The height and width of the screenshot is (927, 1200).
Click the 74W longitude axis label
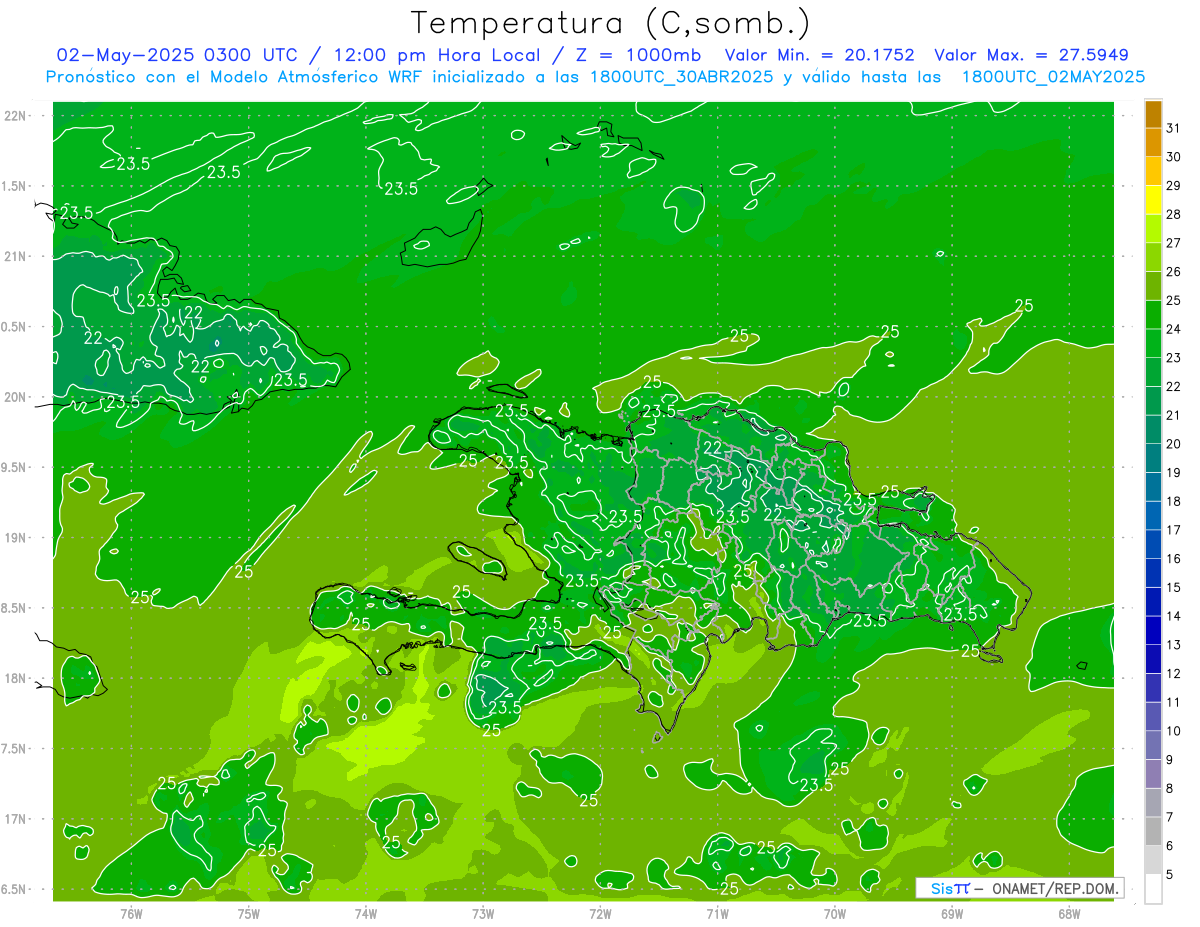click(366, 914)
